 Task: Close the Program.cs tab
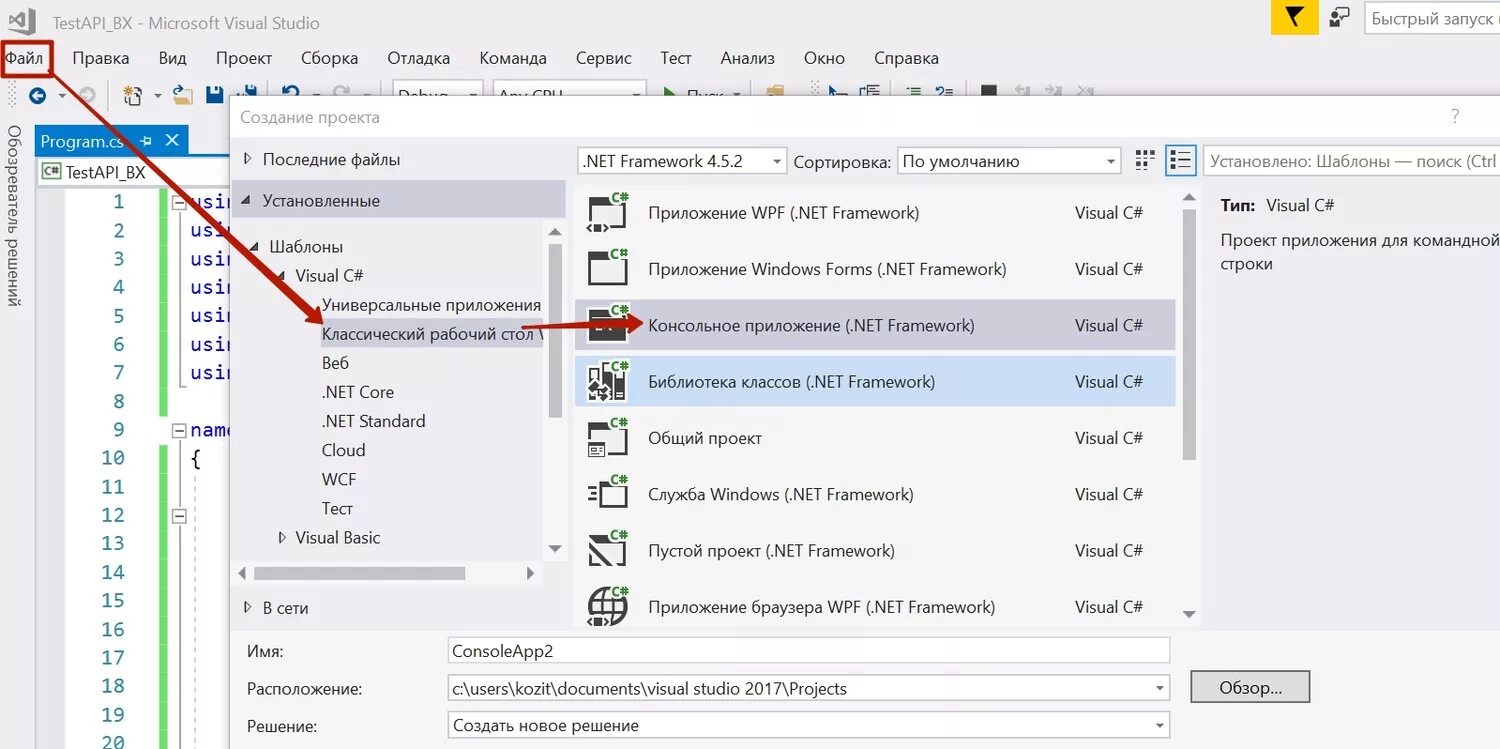(x=172, y=141)
